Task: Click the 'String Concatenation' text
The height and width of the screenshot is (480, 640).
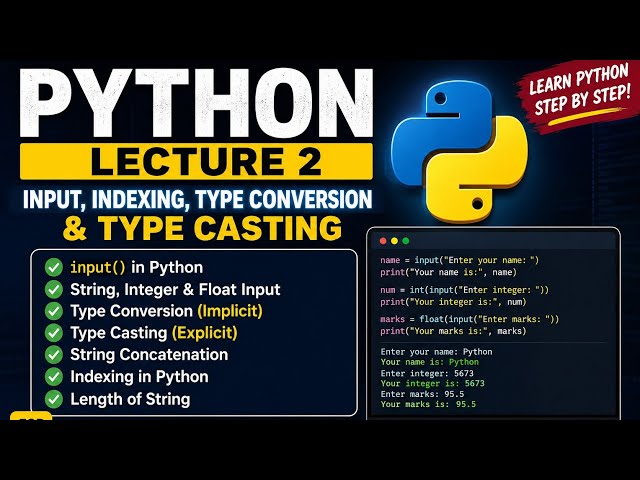Action: (149, 355)
